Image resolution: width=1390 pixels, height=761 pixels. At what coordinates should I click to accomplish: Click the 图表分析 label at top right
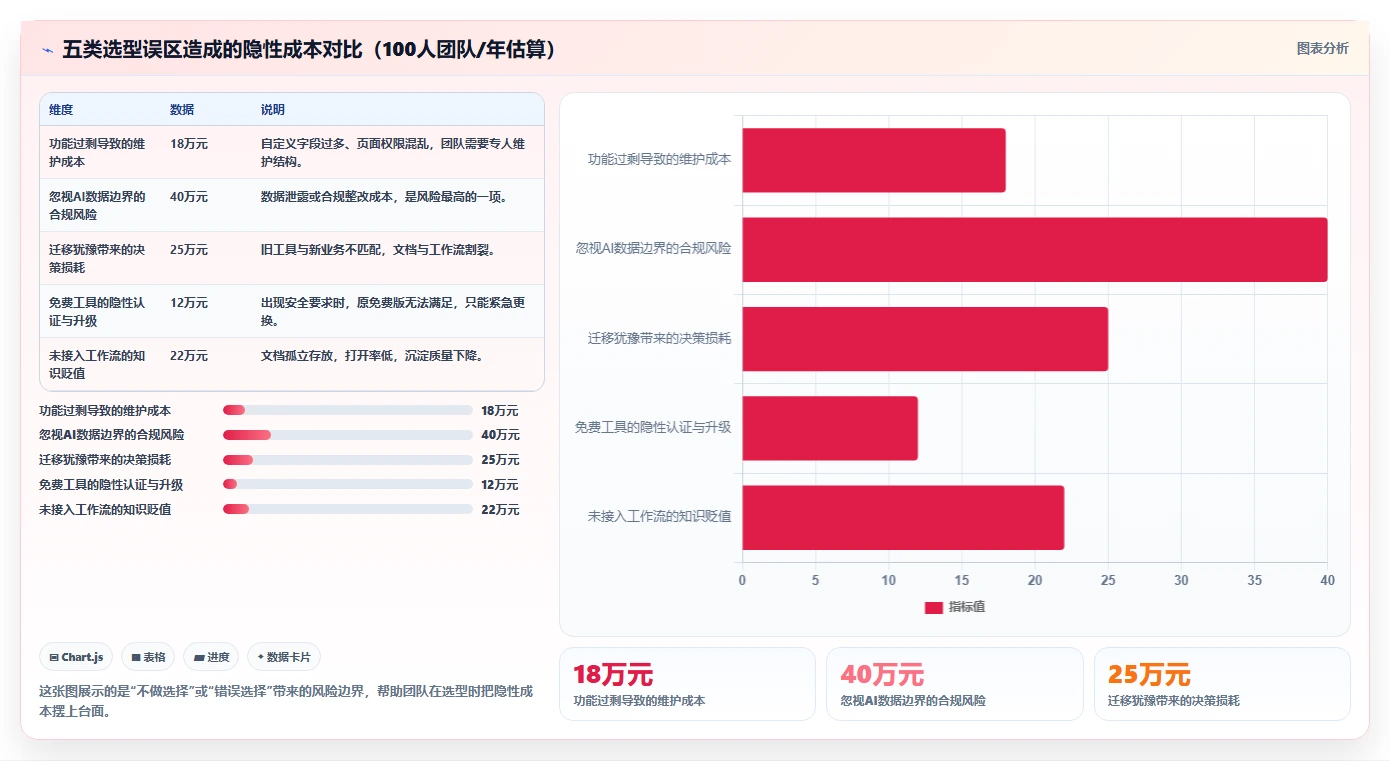coord(1322,48)
